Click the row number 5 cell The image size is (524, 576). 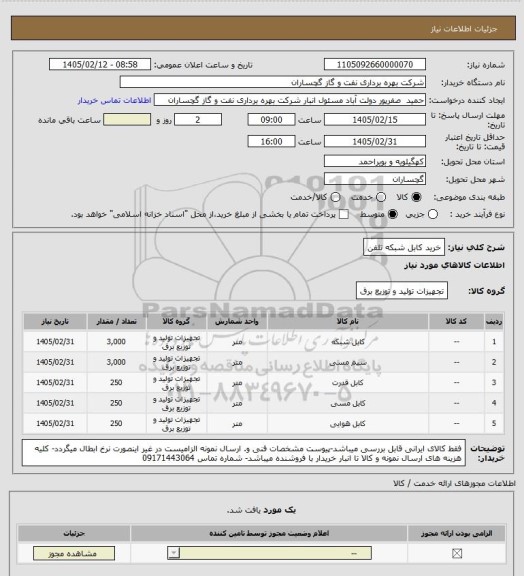click(x=494, y=424)
